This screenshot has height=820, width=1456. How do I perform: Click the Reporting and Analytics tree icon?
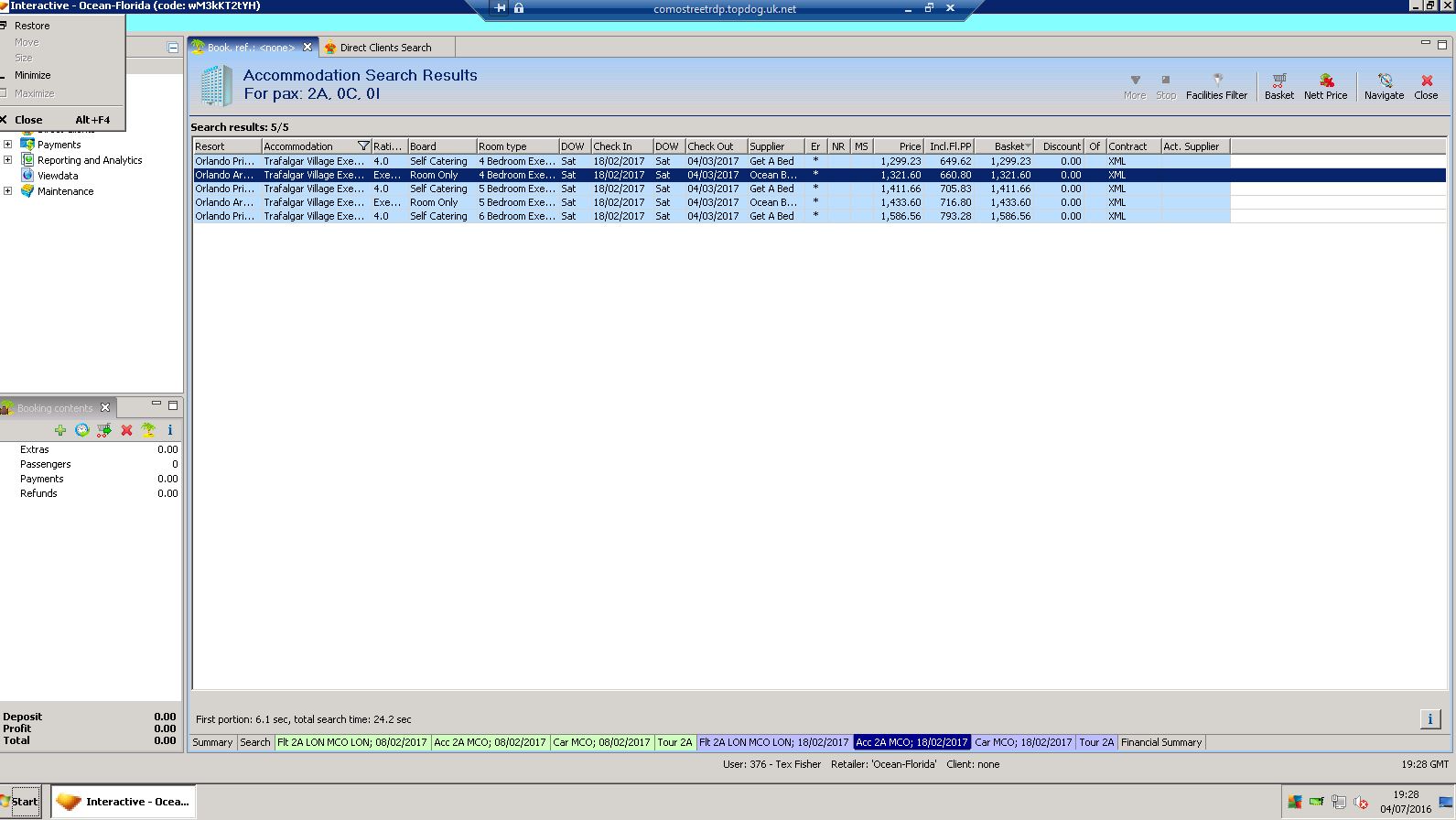click(x=27, y=160)
